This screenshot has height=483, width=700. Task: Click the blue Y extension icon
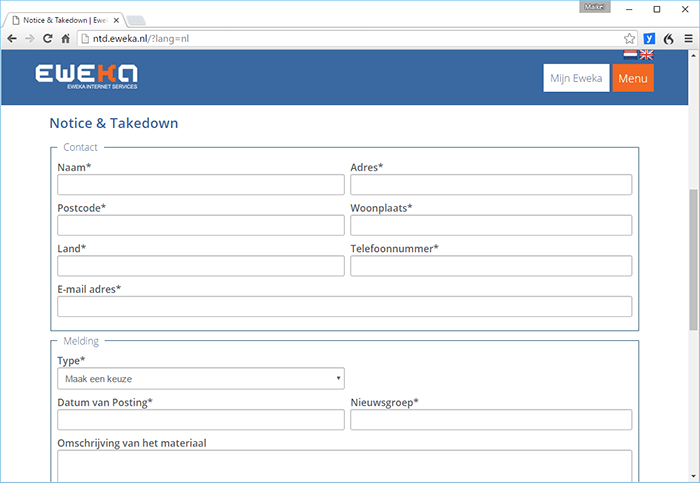point(649,39)
